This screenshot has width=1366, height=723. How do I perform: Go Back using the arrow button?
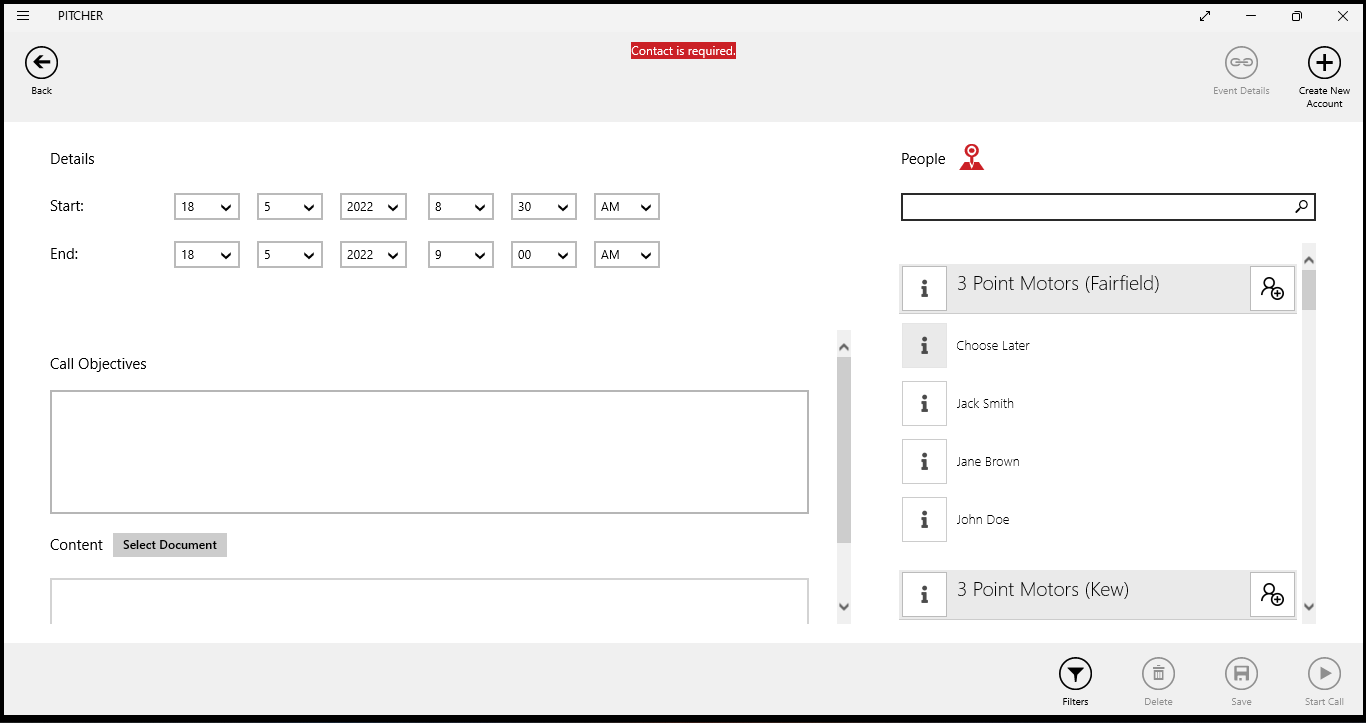[40, 62]
